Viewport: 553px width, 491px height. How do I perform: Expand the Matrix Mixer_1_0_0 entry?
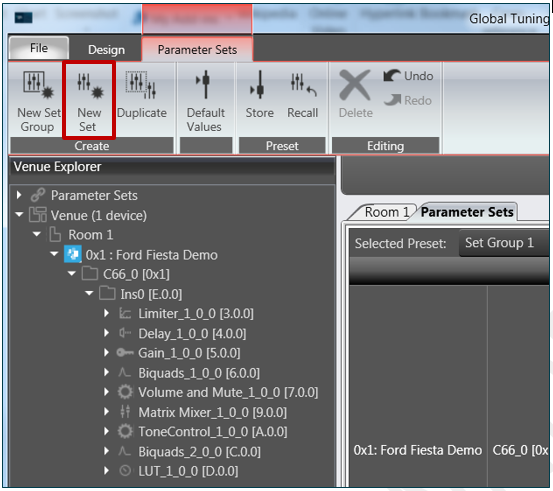[106, 412]
